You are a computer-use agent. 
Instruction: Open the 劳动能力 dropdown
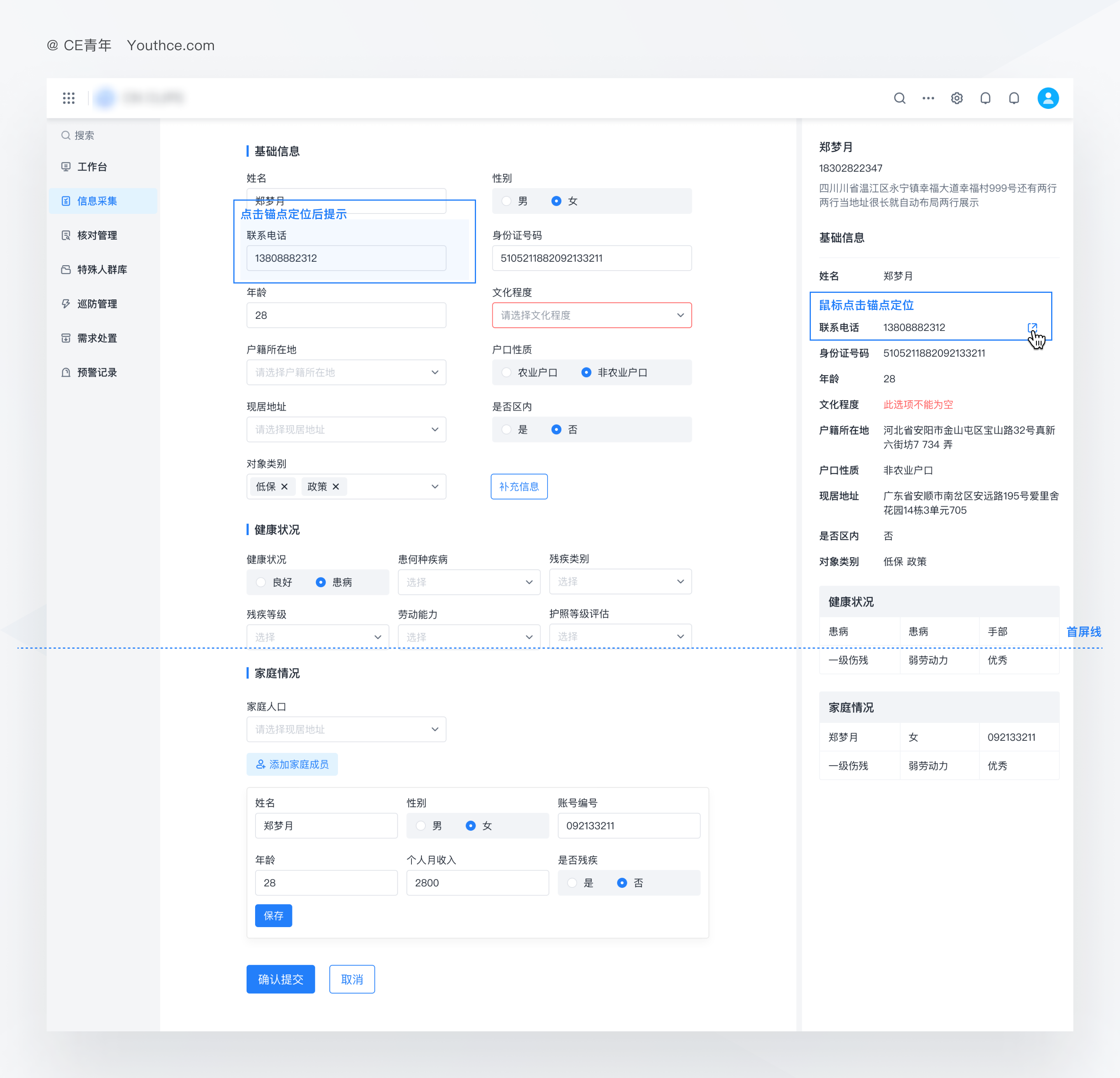[469, 636]
